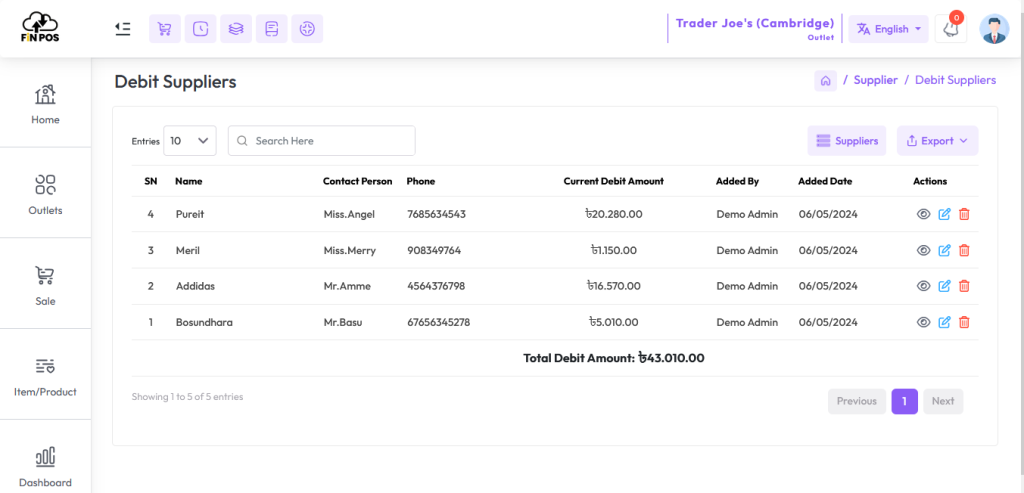Select page 1 in pagination
Viewport: 1024px width, 493px height.
(904, 401)
